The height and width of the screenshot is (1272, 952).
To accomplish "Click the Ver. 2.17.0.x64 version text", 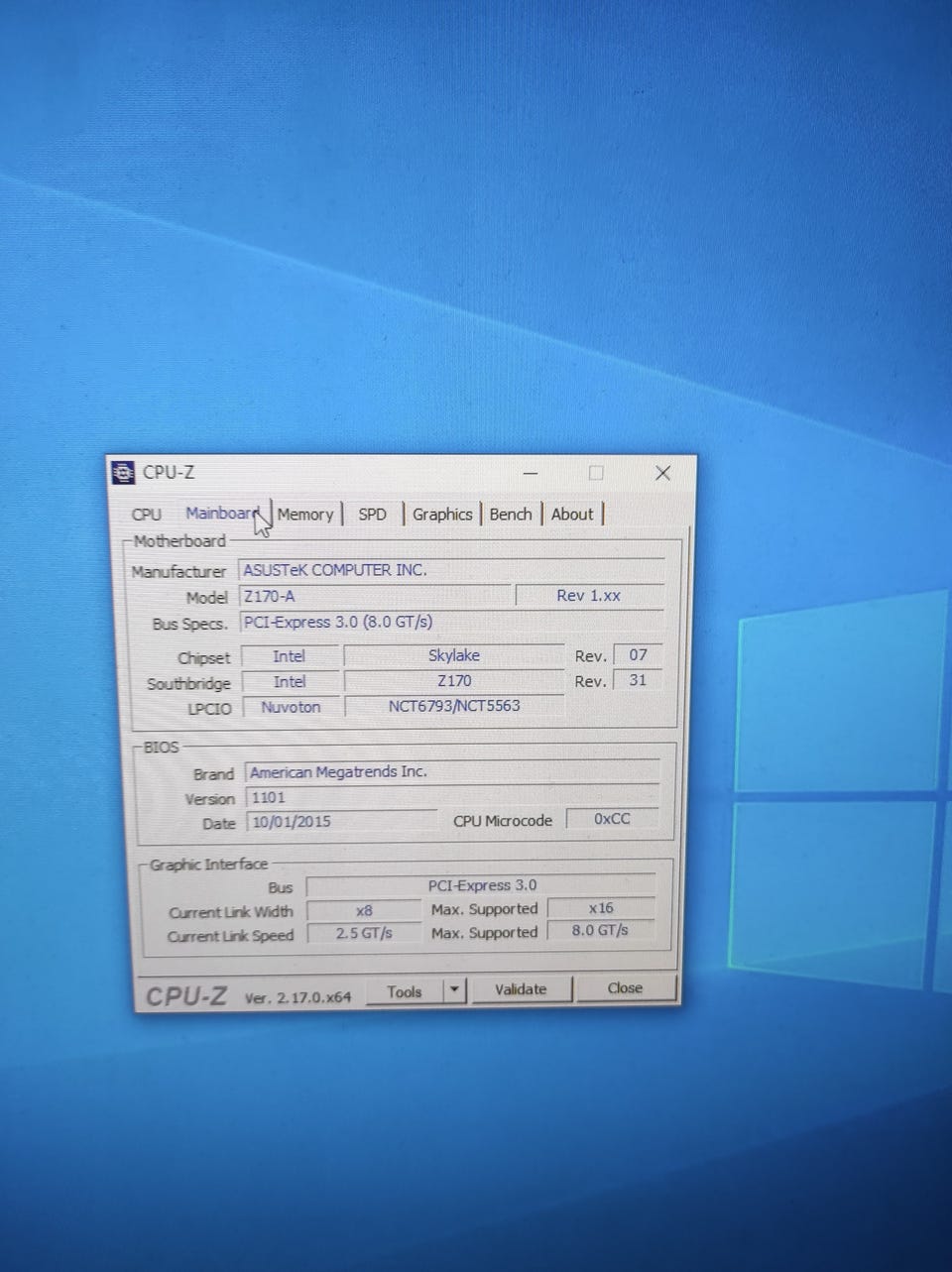I will [297, 997].
